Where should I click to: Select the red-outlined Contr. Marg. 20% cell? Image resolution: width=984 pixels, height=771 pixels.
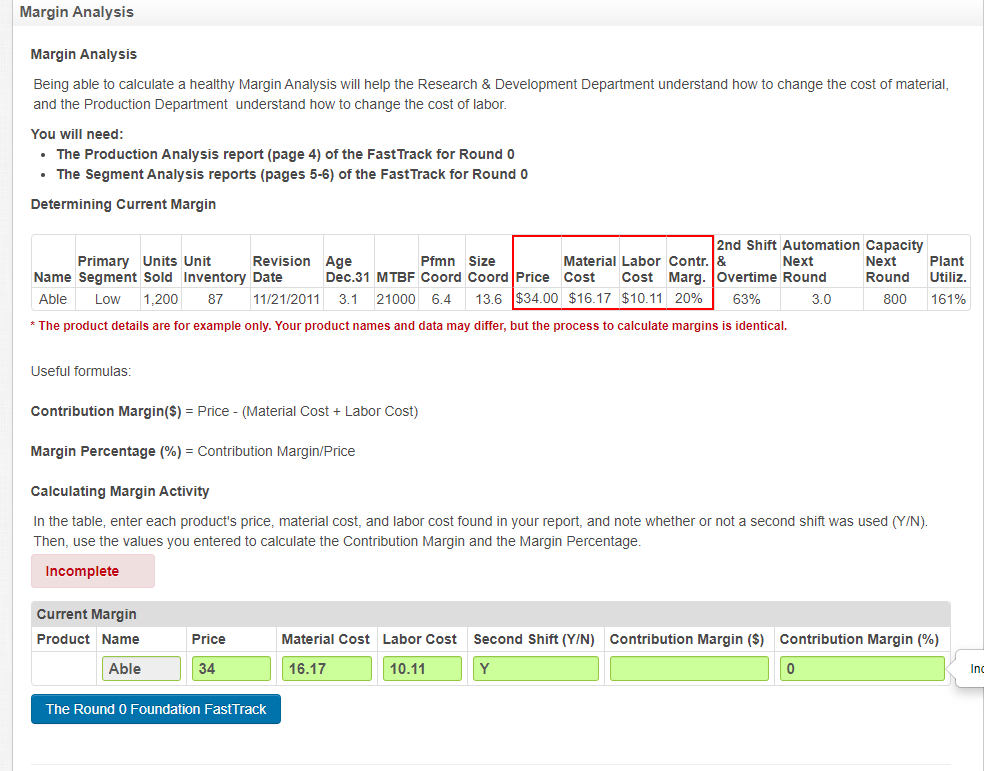pyautogui.click(x=690, y=298)
